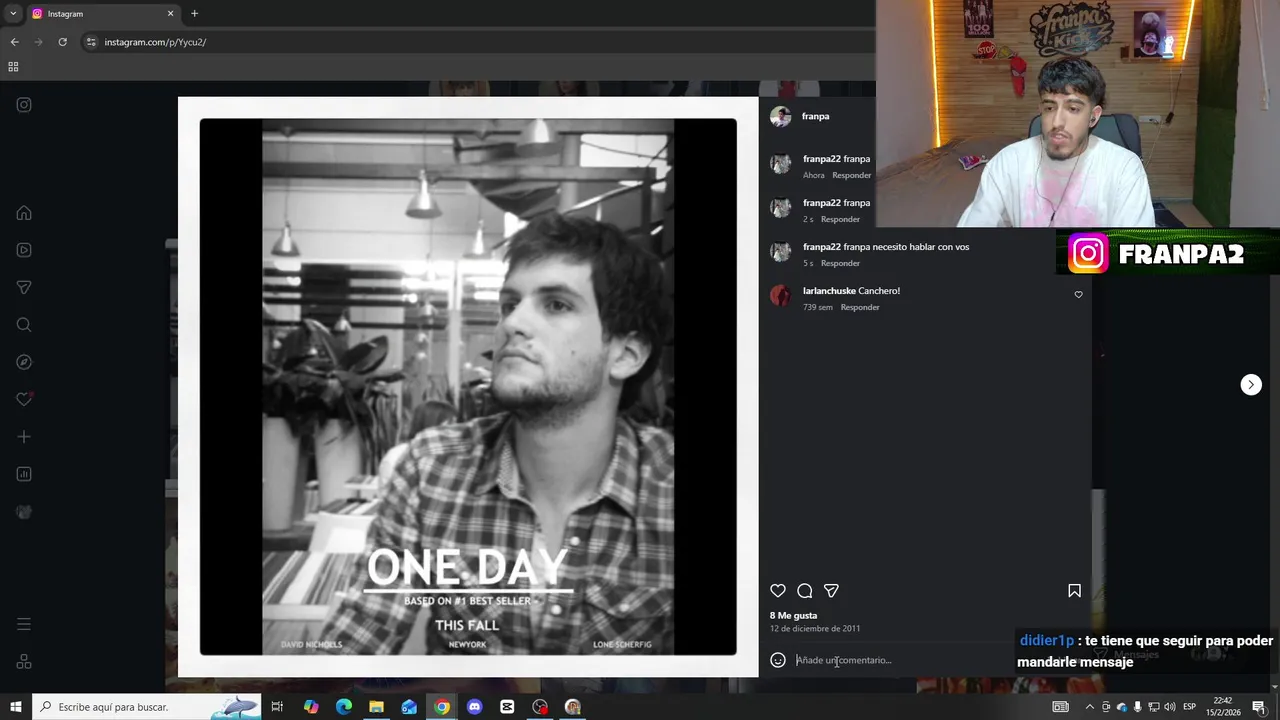Share the post with paper-plane icon
Screen dimensions: 1280x720
pyautogui.click(x=831, y=591)
